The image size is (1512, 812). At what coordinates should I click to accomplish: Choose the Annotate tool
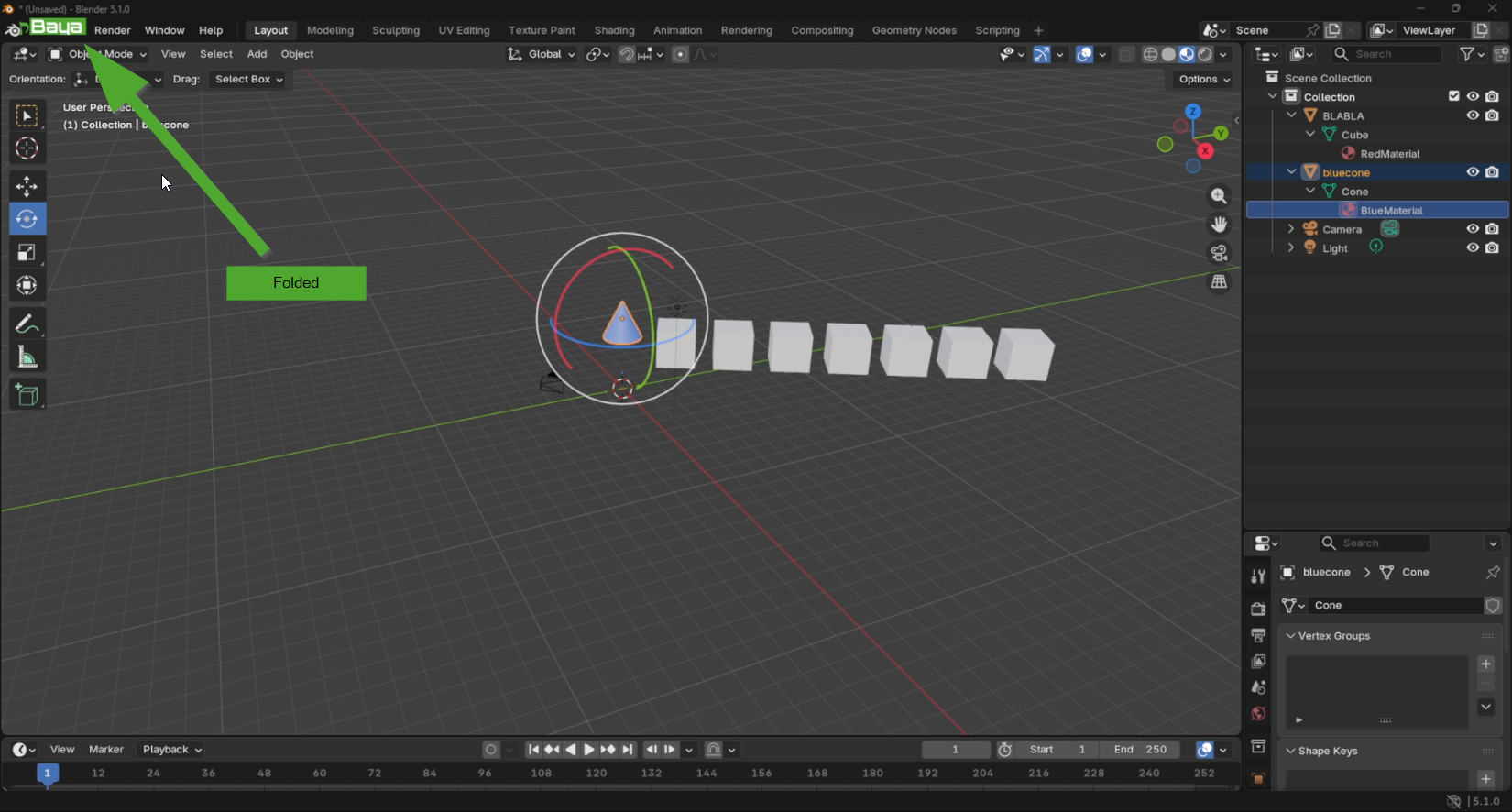(x=27, y=324)
